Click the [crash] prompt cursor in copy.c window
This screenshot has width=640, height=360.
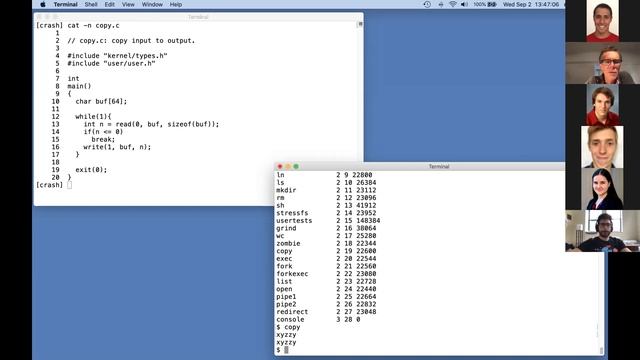[x=69, y=185]
